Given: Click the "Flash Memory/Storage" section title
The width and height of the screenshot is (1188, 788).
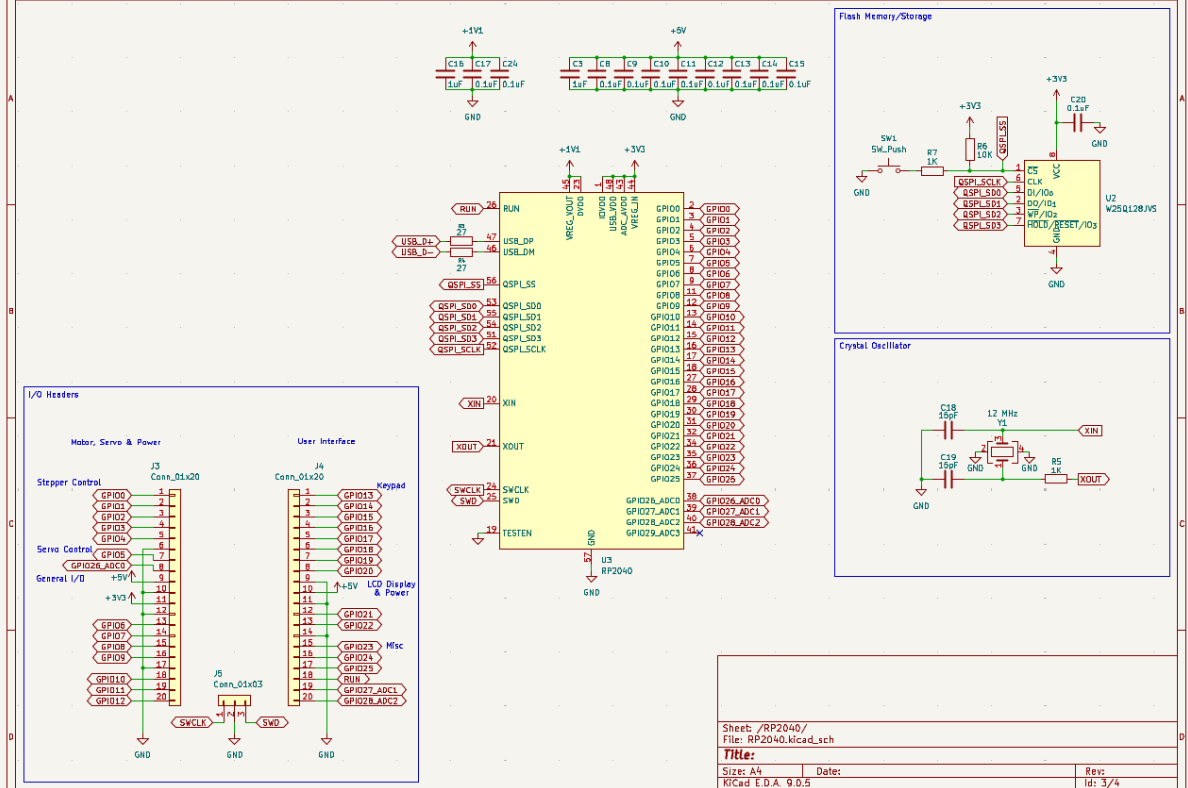Looking at the screenshot, I should coord(884,17).
